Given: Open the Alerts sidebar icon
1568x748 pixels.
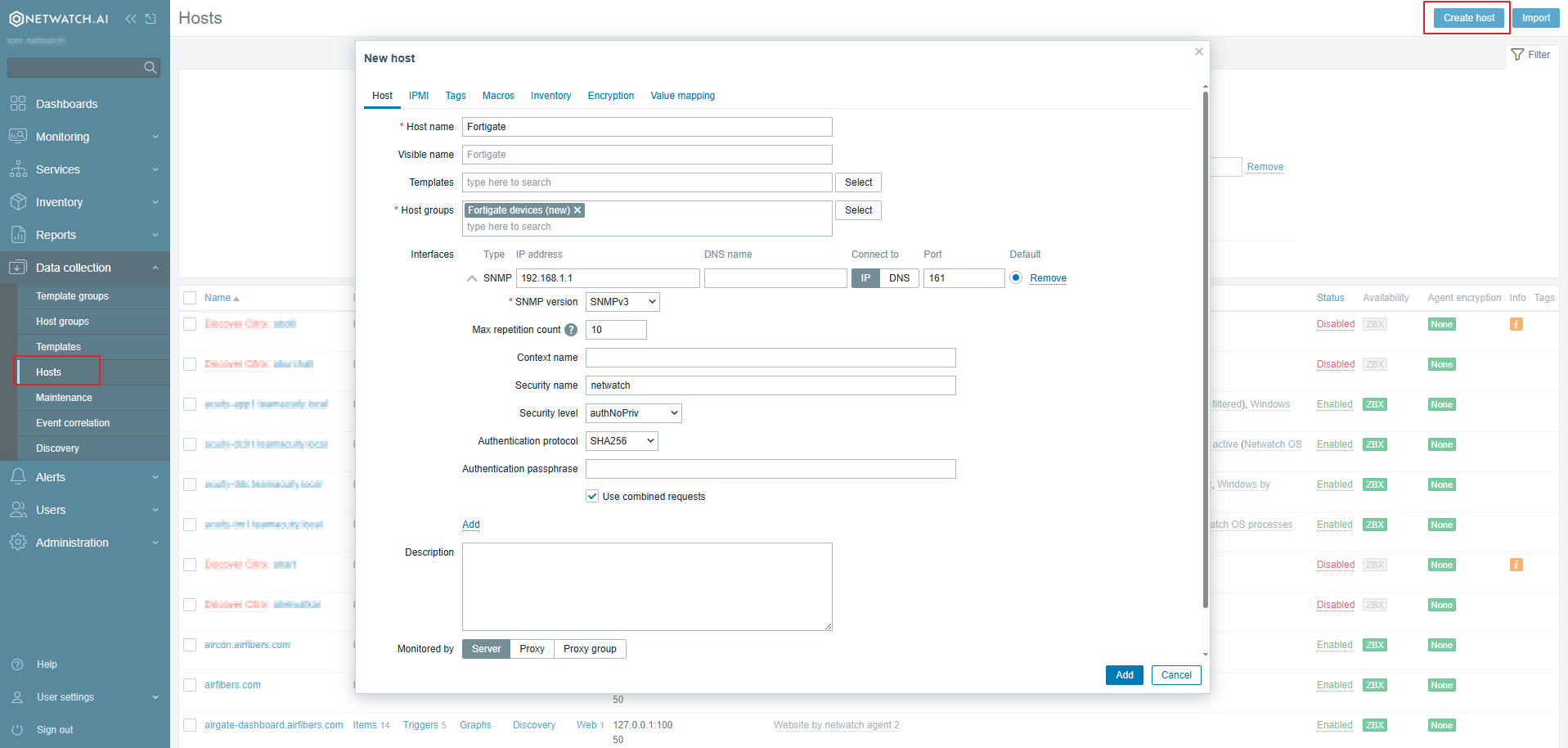Looking at the screenshot, I should point(18,476).
